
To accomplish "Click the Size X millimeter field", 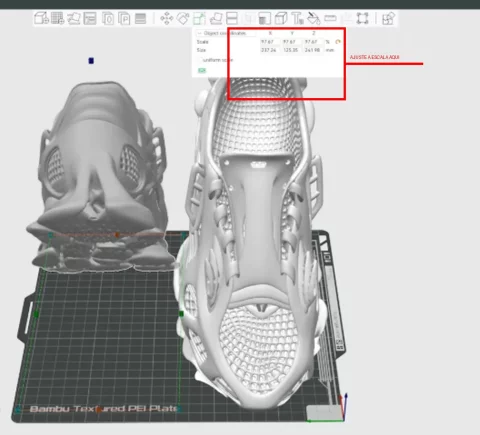I will click(269, 50).
